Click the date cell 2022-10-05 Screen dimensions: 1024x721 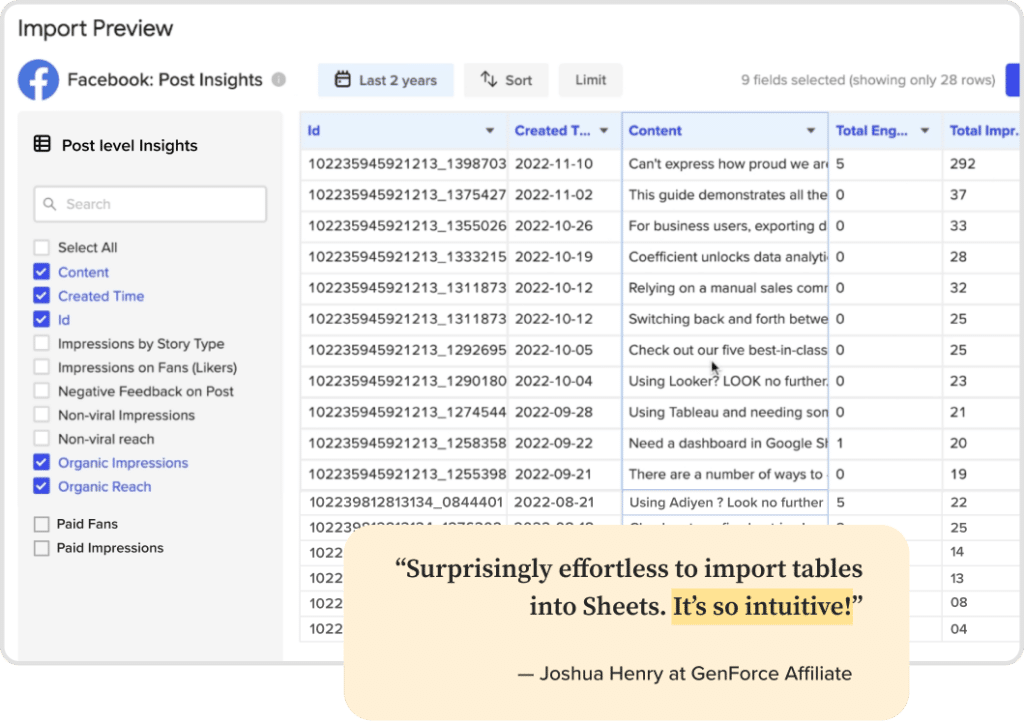point(565,350)
